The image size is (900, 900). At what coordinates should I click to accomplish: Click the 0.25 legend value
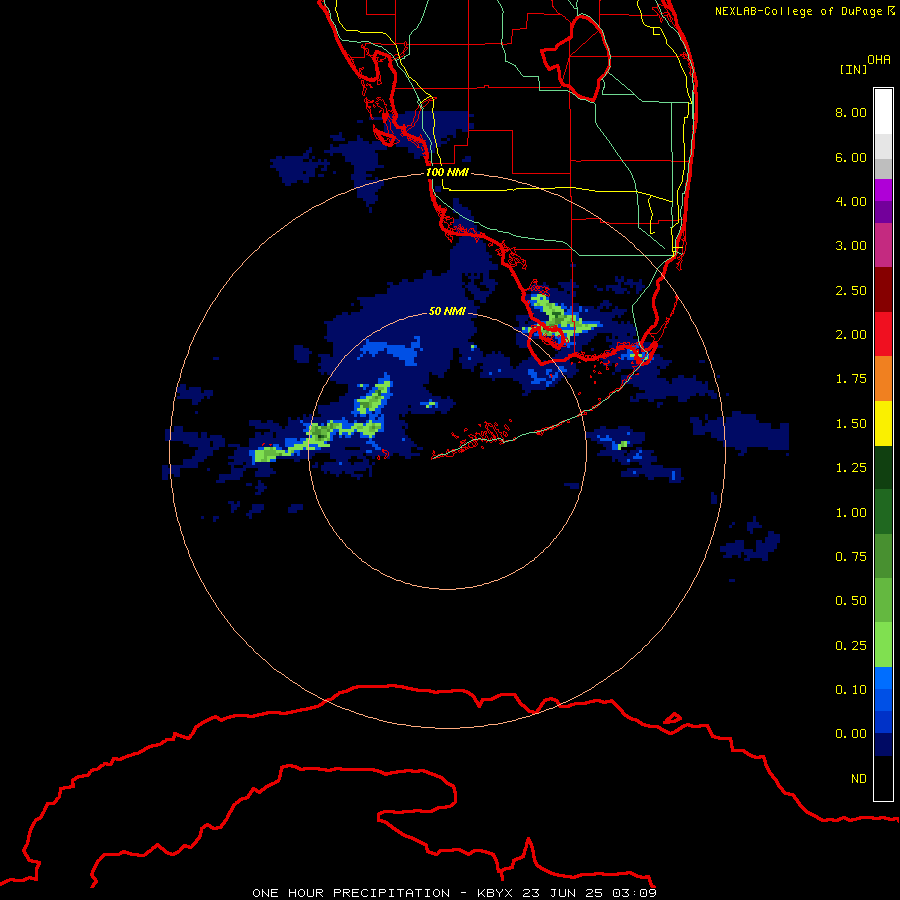pyautogui.click(x=851, y=646)
